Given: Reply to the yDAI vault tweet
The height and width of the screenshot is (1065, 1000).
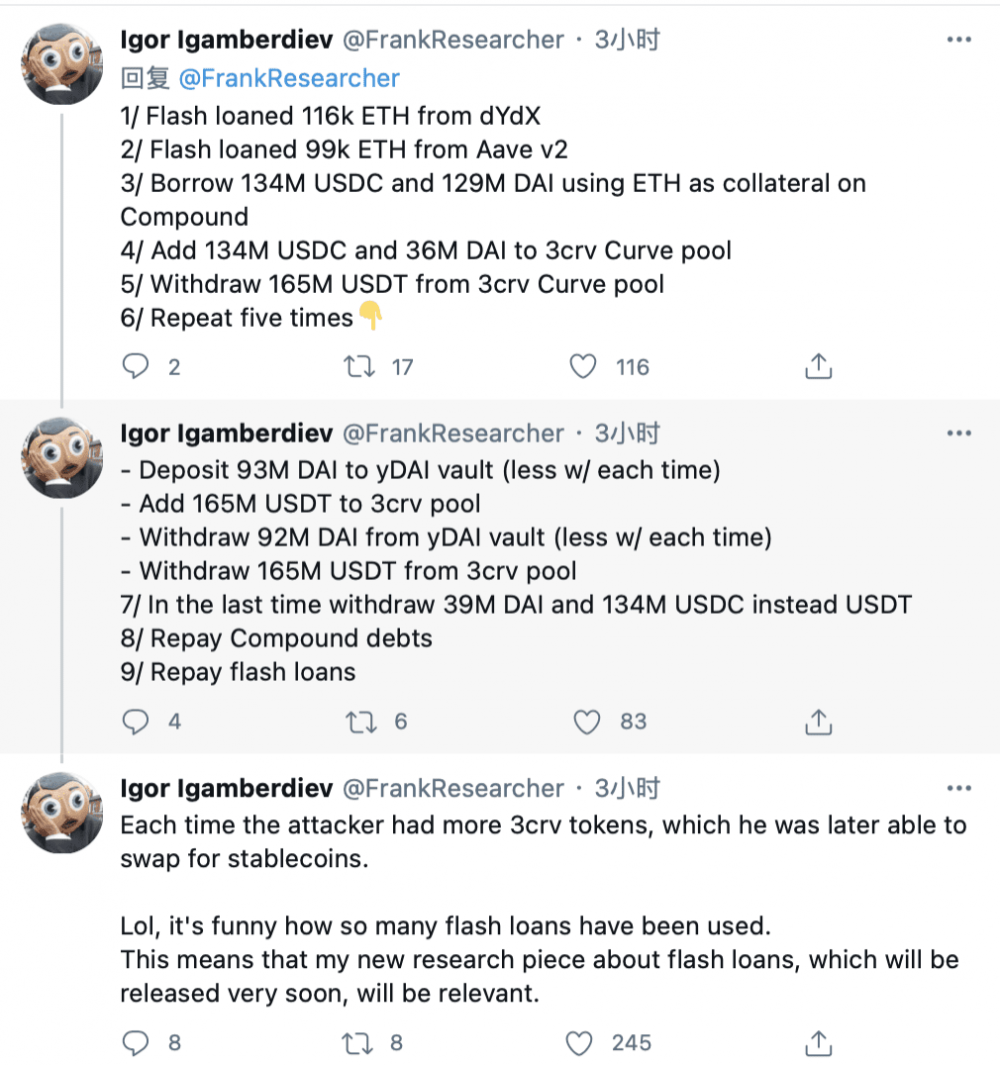Looking at the screenshot, I should pyautogui.click(x=135, y=721).
